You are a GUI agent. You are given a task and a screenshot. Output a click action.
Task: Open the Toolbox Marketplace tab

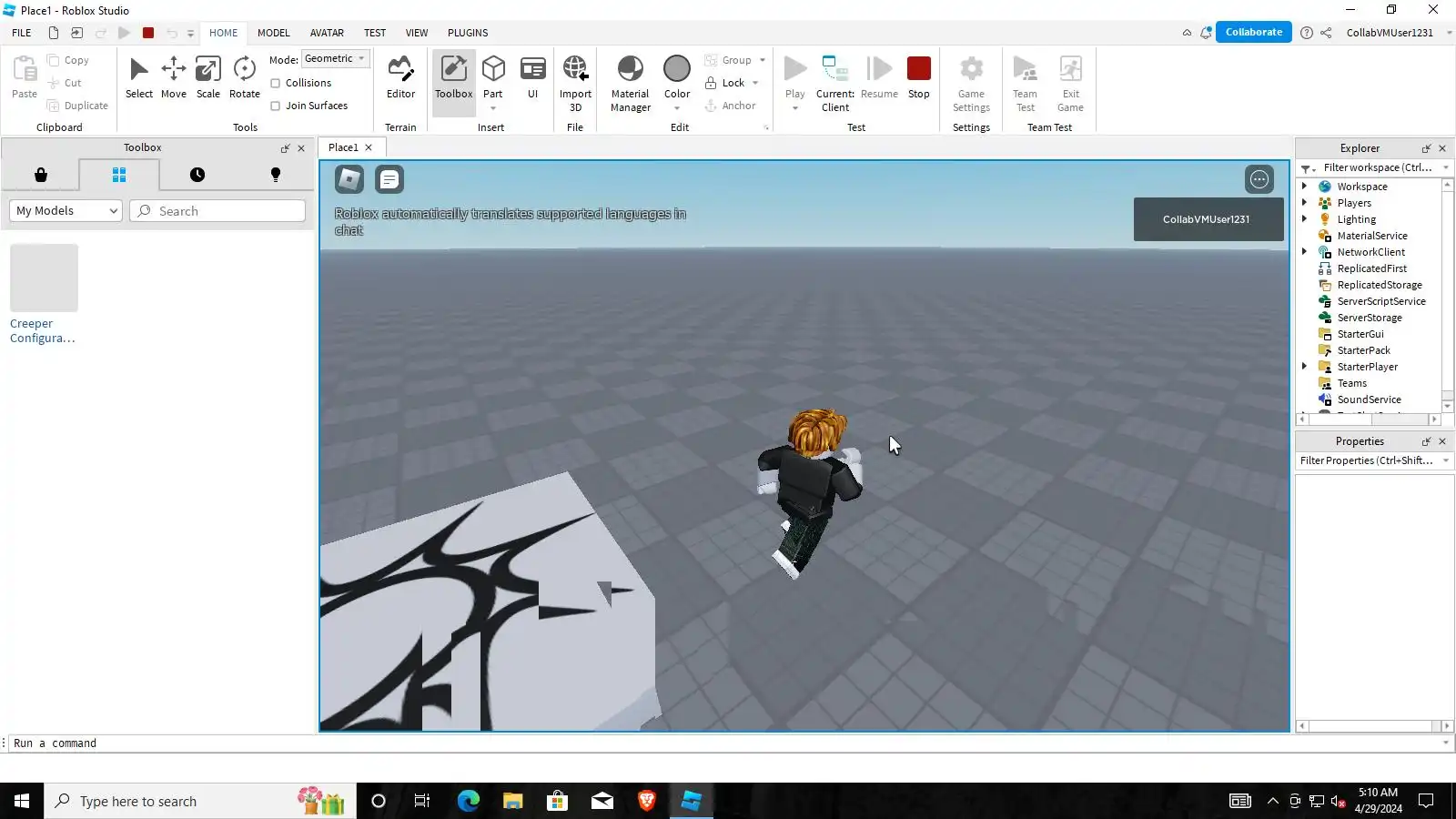41,175
